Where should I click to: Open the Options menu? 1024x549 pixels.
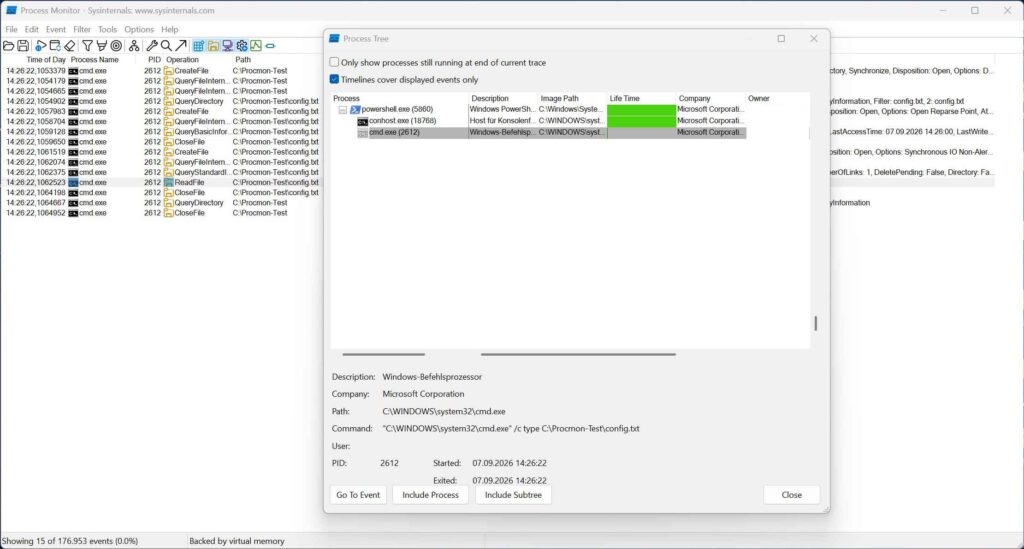tap(139, 29)
